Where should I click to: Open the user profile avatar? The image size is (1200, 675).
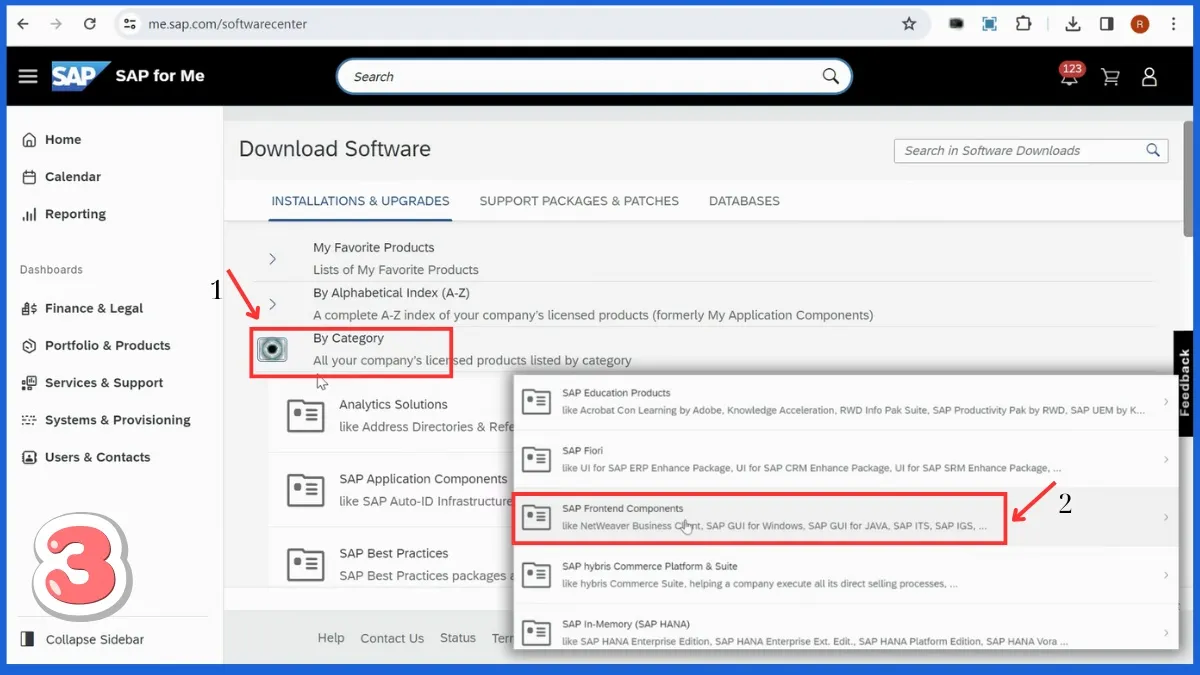point(1148,76)
